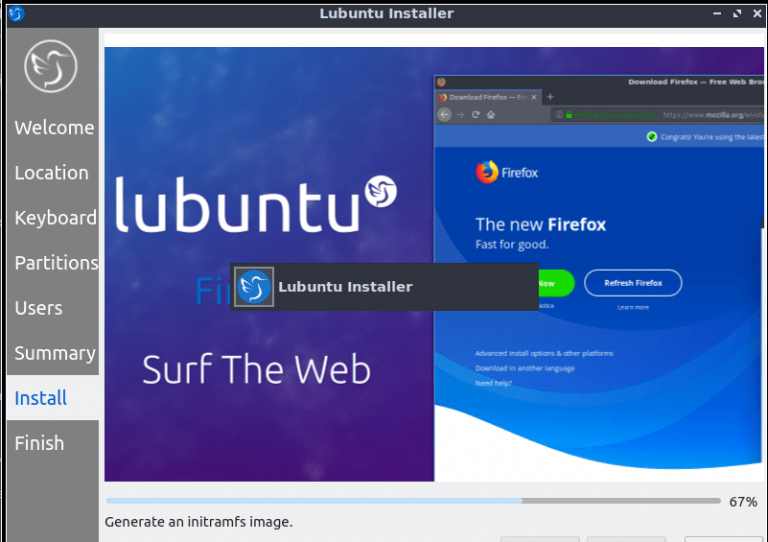
Task: Click 'The new Firefox' headline in slideshow
Action: click(x=541, y=224)
